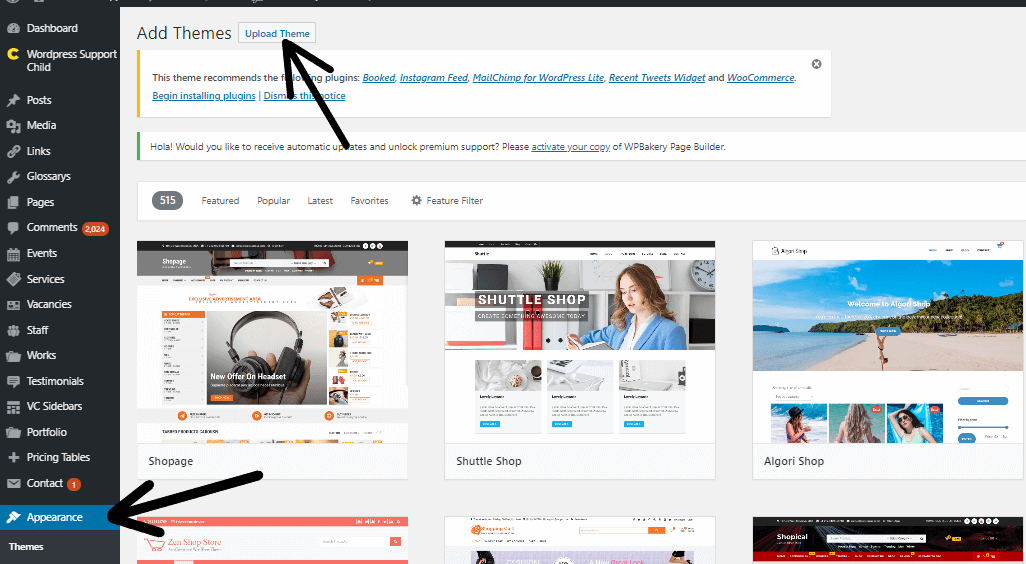Click the Contact notification badge 1
This screenshot has height=564, width=1026.
74,485
